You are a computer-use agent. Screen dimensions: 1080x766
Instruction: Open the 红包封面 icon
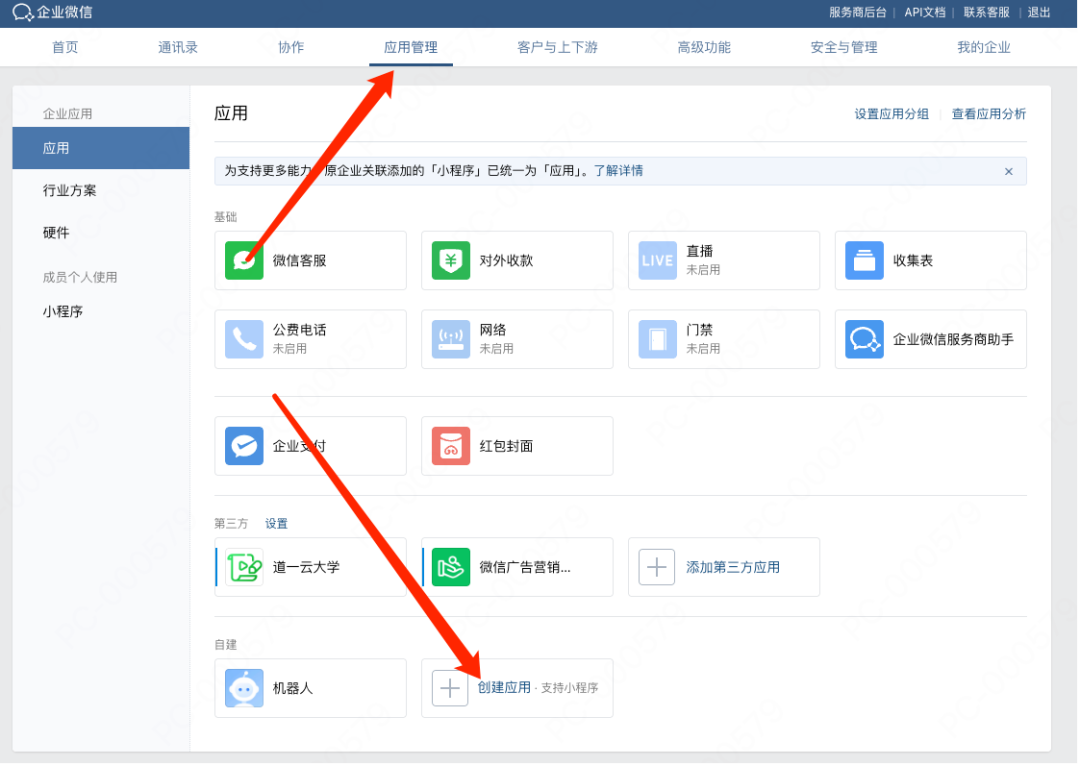pos(450,446)
